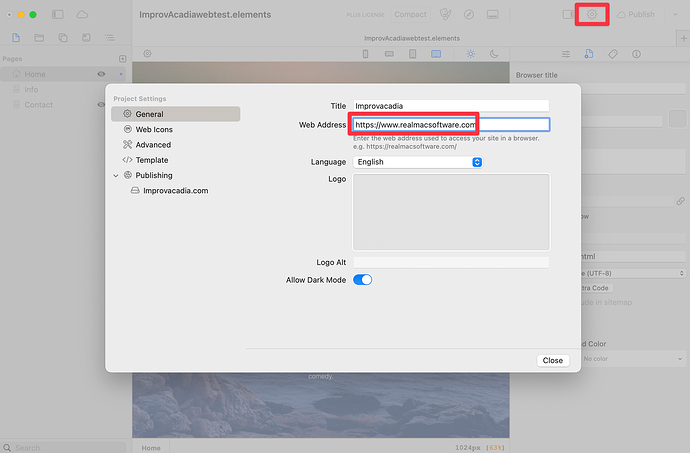Click the Publish button
Screen dimensions: 690x453
pos(635,15)
